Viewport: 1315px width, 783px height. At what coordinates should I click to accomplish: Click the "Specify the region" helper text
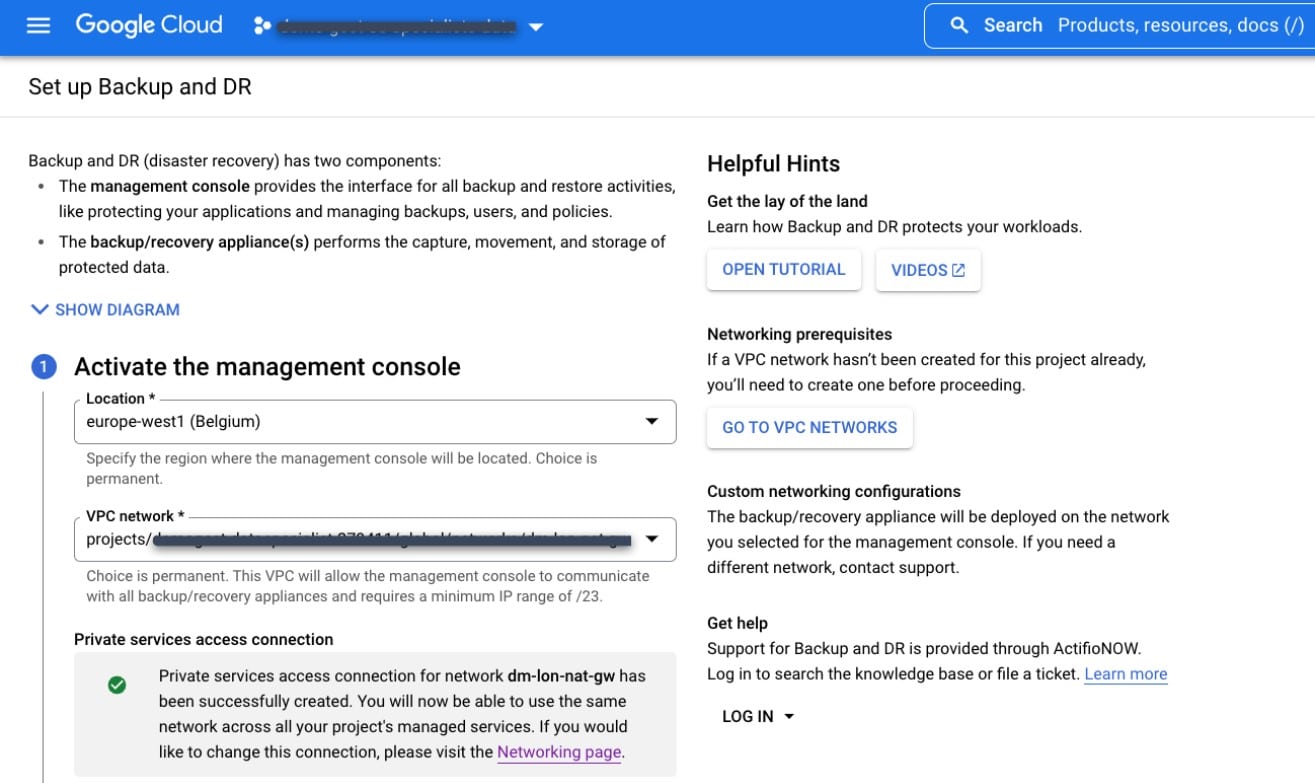341,468
